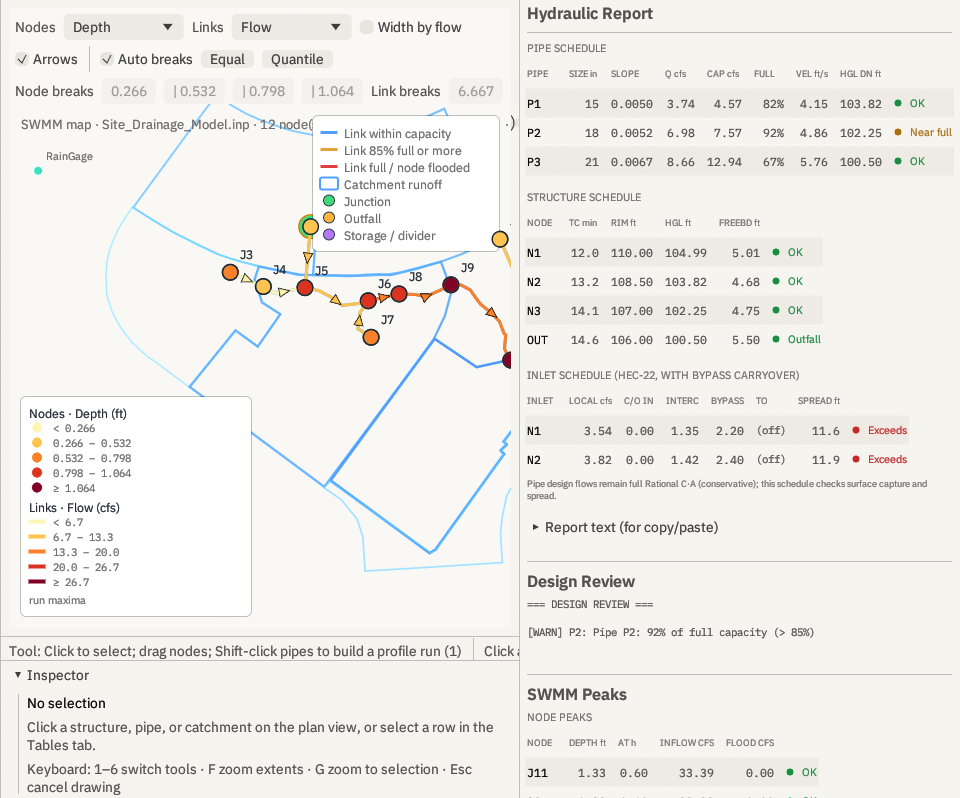Viewport: 960px width, 798px height.
Task: Select N1 row in Structure Schedule
Action: 673,252
